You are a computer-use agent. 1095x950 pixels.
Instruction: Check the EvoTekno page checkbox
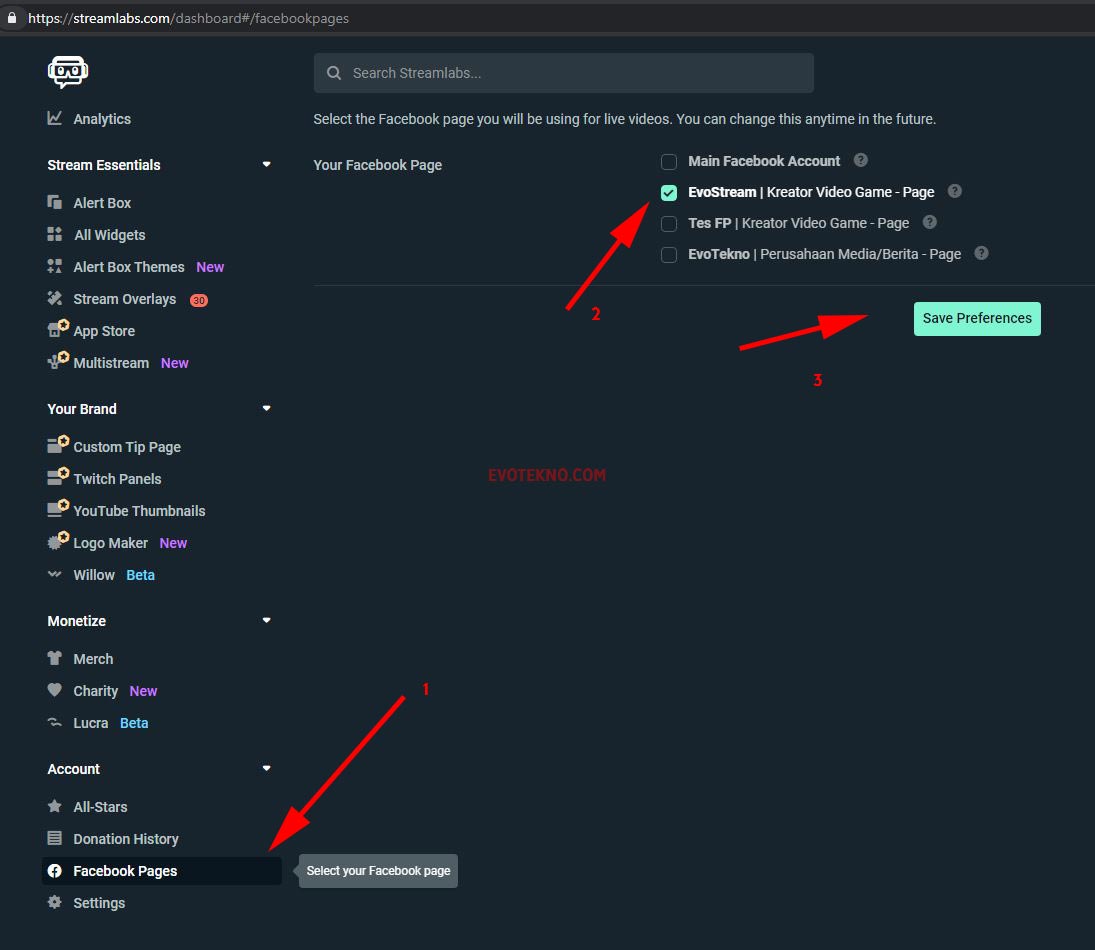[669, 254]
